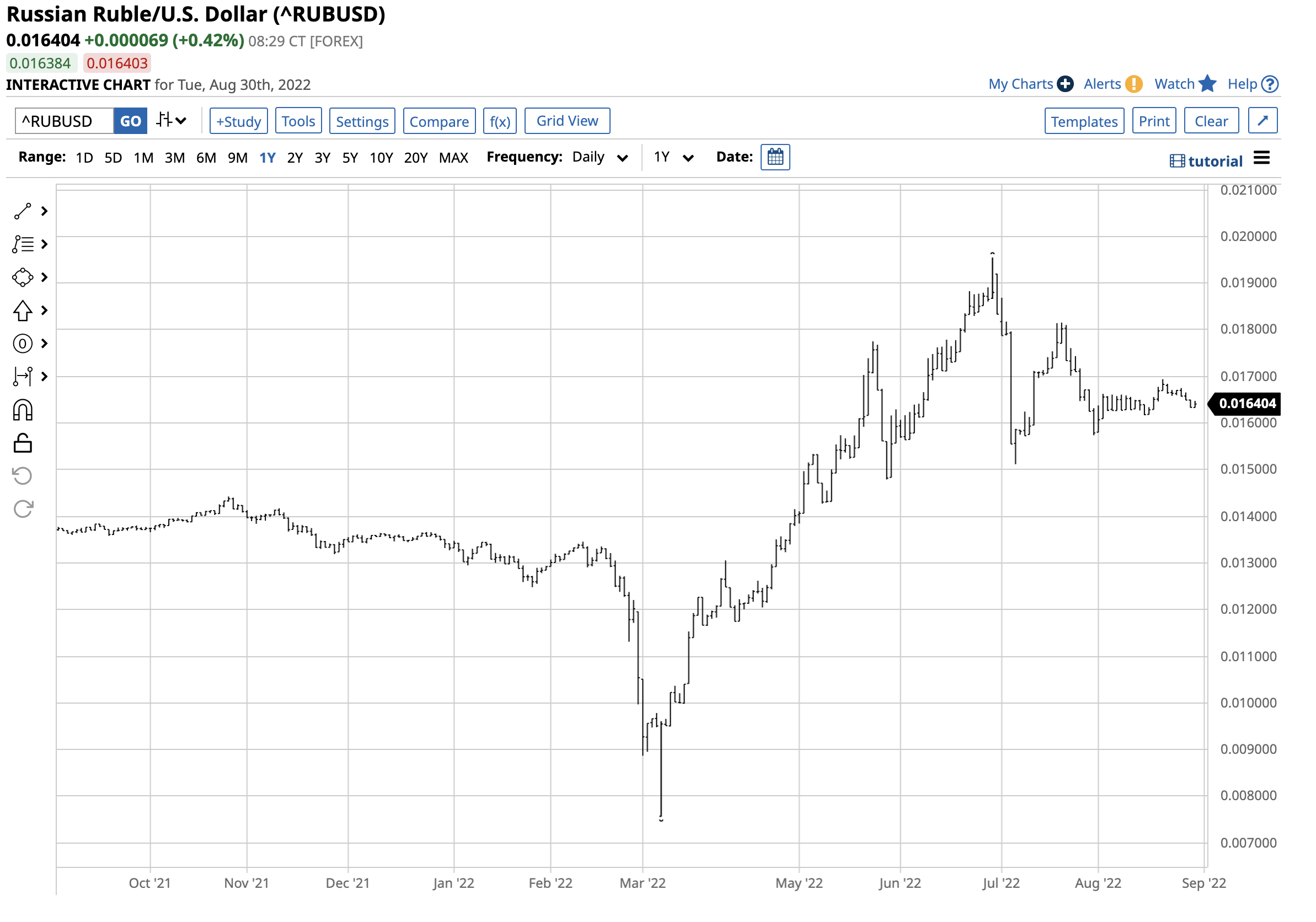
Task: Select the 20Y range
Action: [415, 158]
